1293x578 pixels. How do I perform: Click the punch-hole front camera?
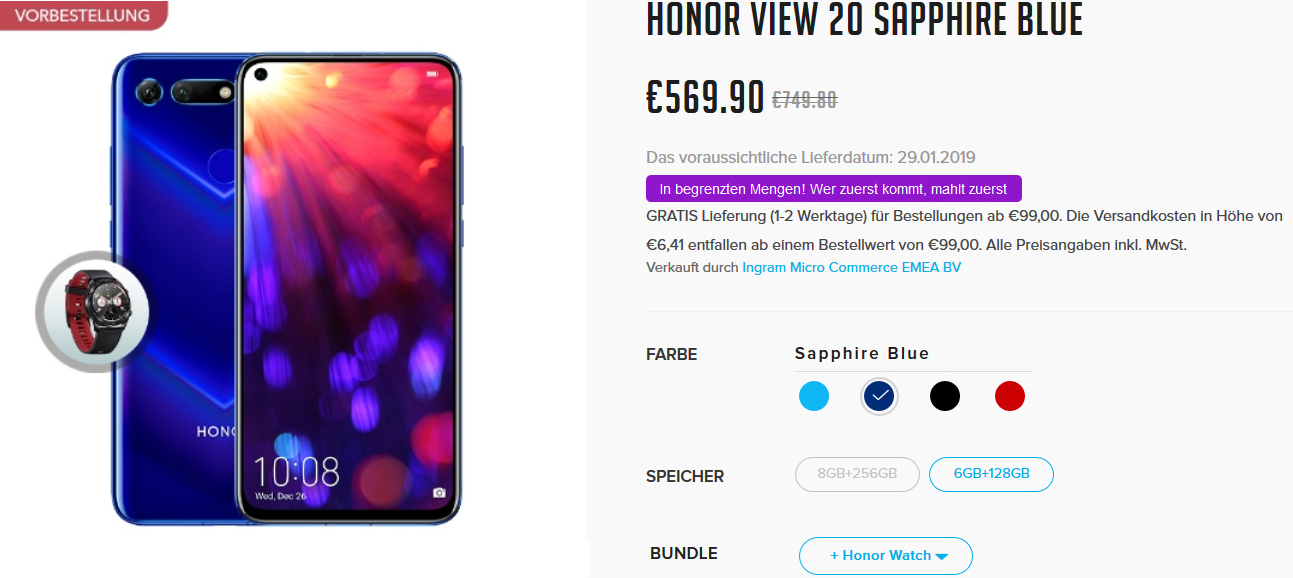pos(261,75)
